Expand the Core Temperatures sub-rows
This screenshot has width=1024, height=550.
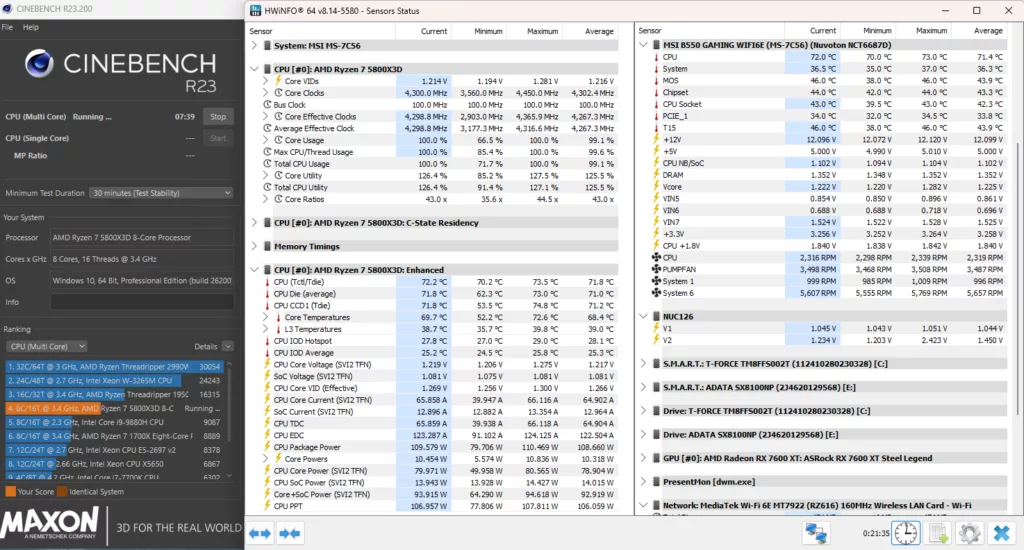[x=266, y=317]
